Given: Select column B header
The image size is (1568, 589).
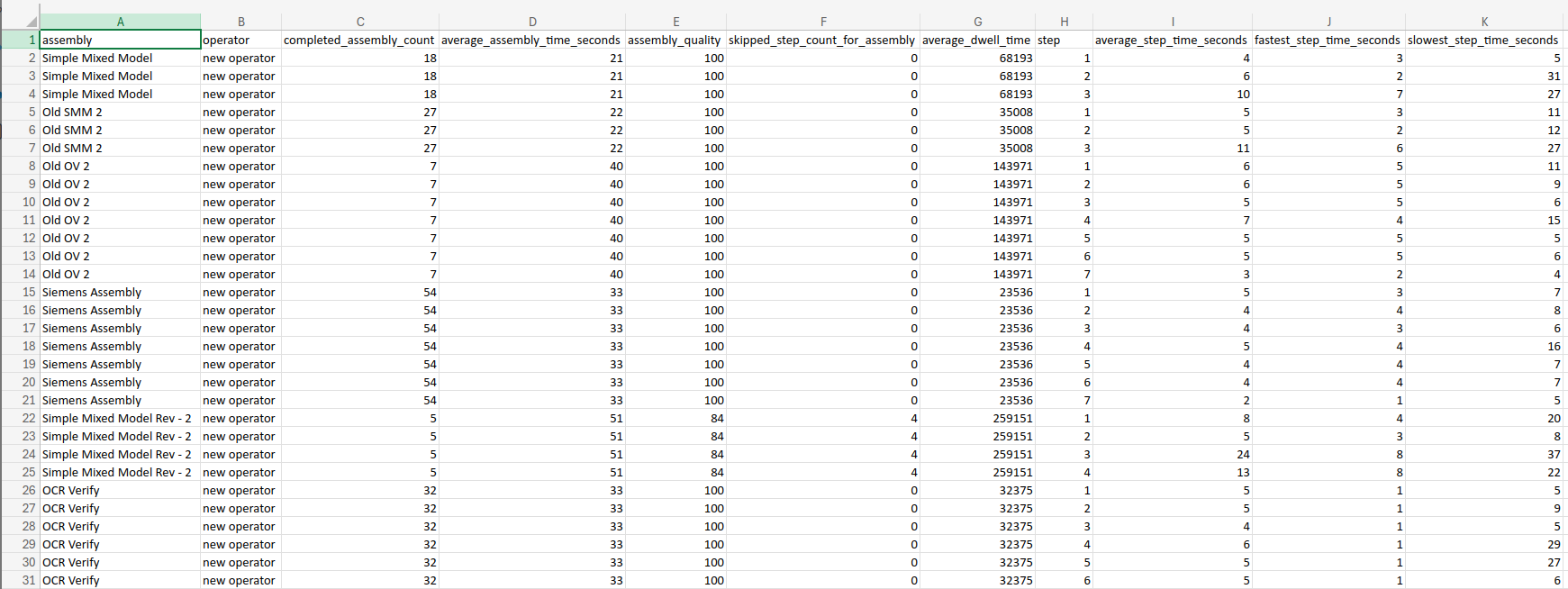Looking at the screenshot, I should [x=241, y=22].
